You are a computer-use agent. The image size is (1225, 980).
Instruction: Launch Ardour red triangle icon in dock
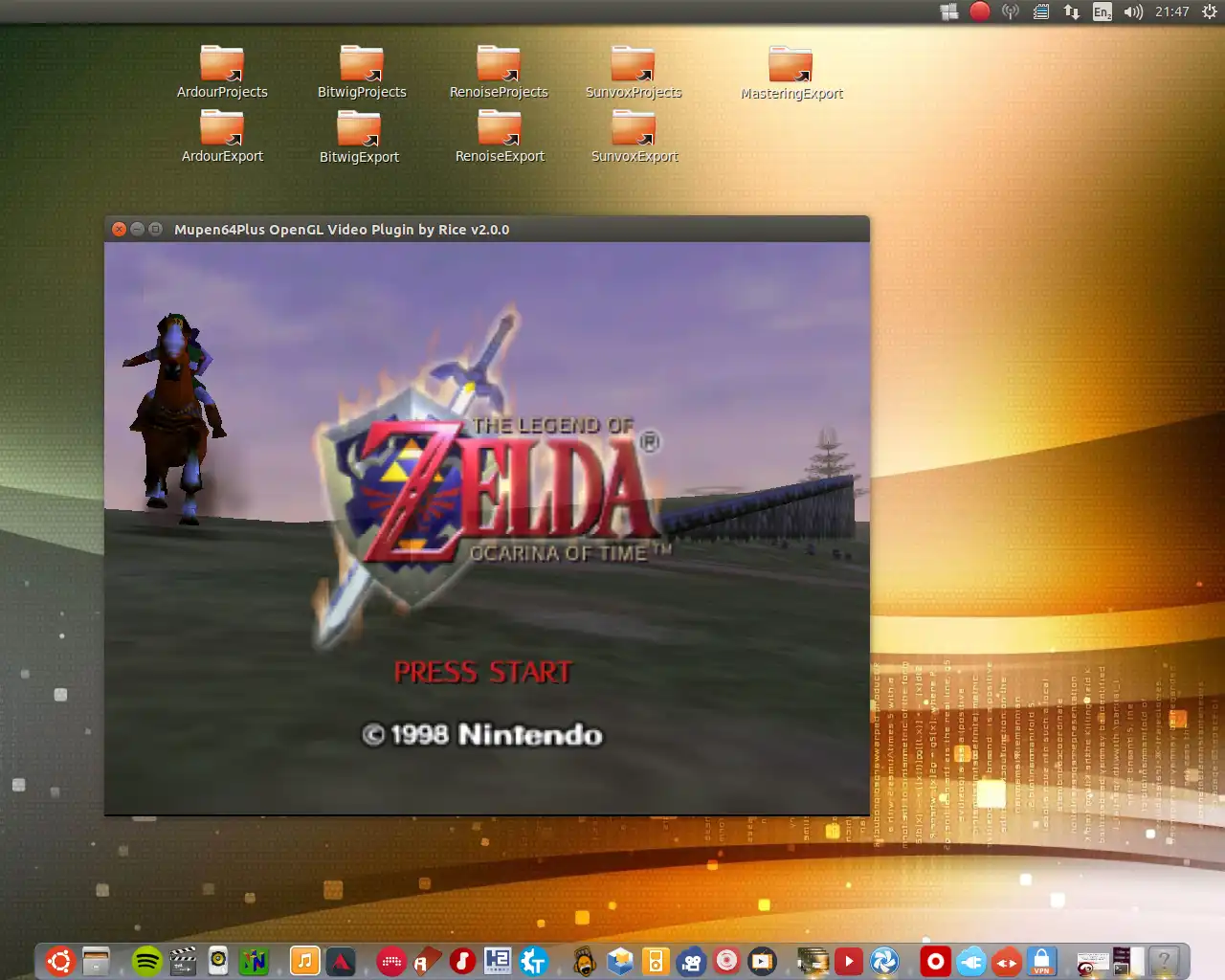pyautogui.click(x=341, y=961)
